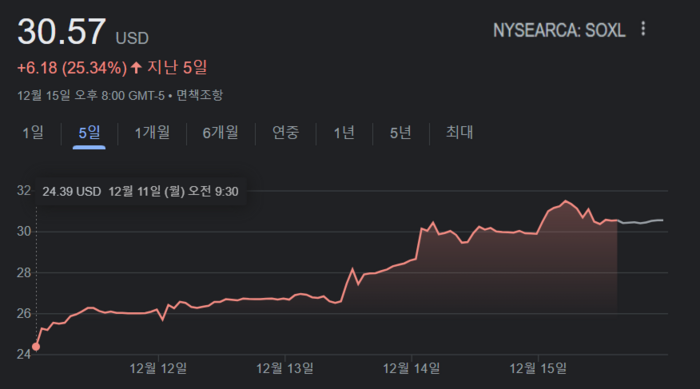Viewport: 700px width, 389px height.
Task: Click the red data point marker on chart
Action: pos(36,347)
